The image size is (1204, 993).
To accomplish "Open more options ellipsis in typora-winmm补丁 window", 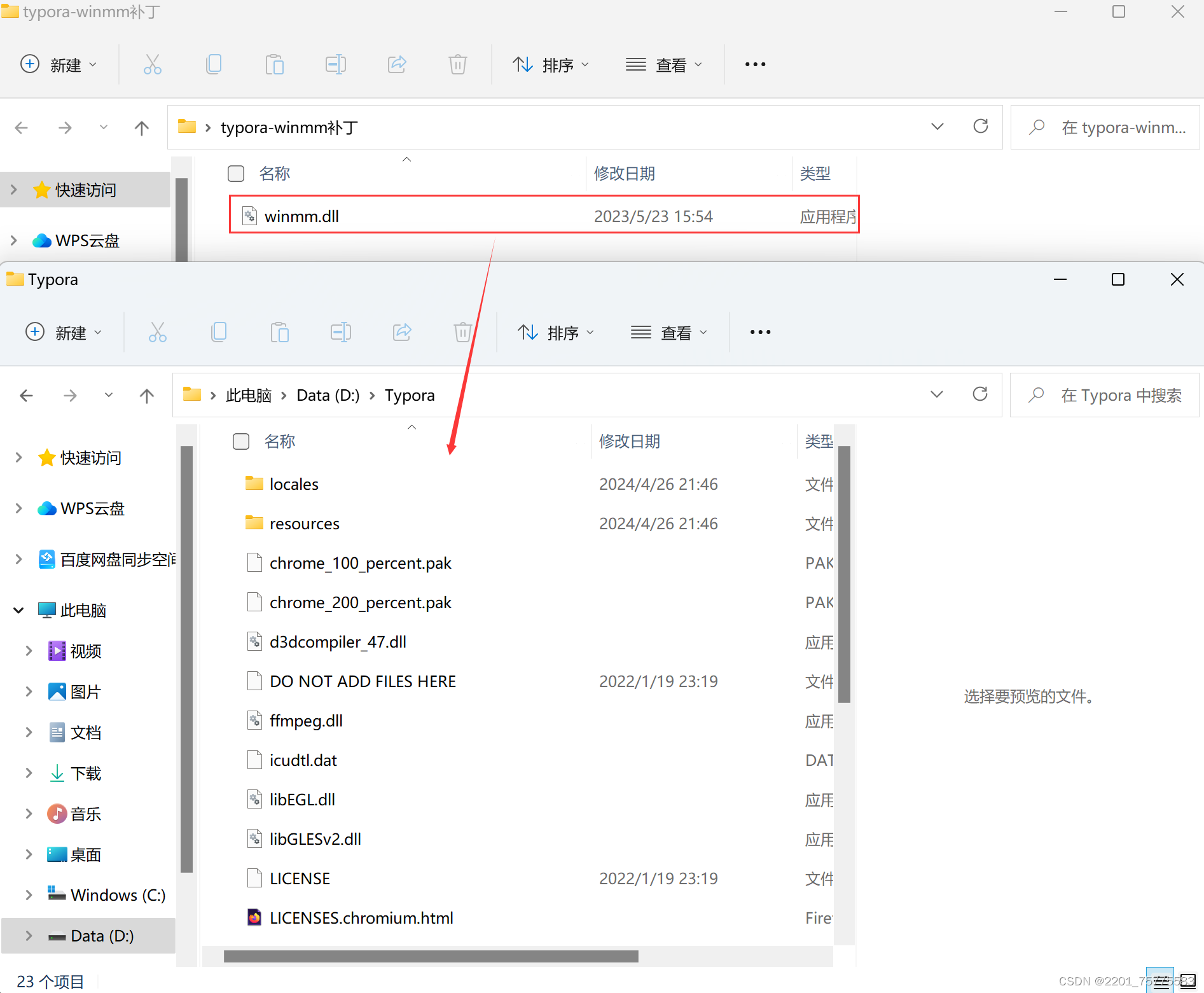I will [x=755, y=64].
